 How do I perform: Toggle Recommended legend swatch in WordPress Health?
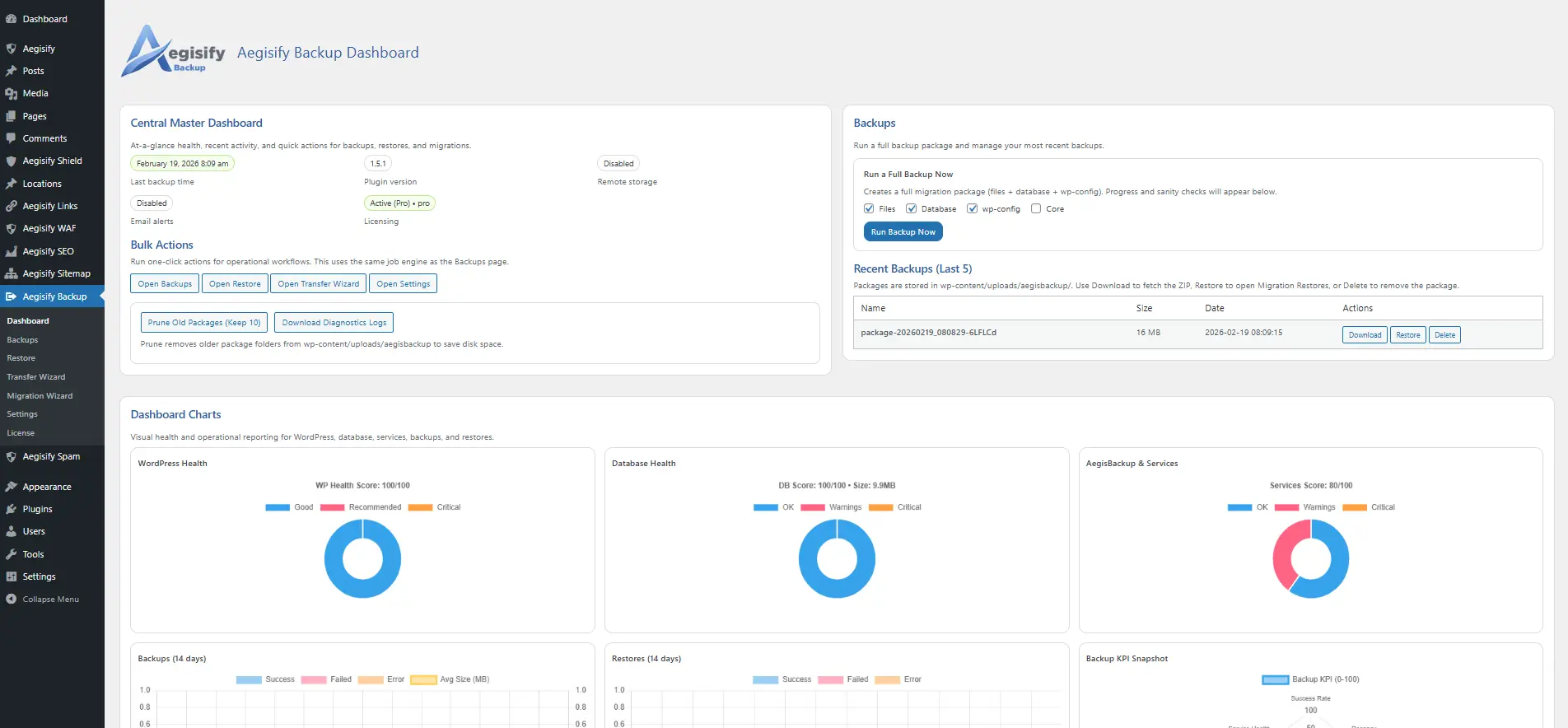332,507
